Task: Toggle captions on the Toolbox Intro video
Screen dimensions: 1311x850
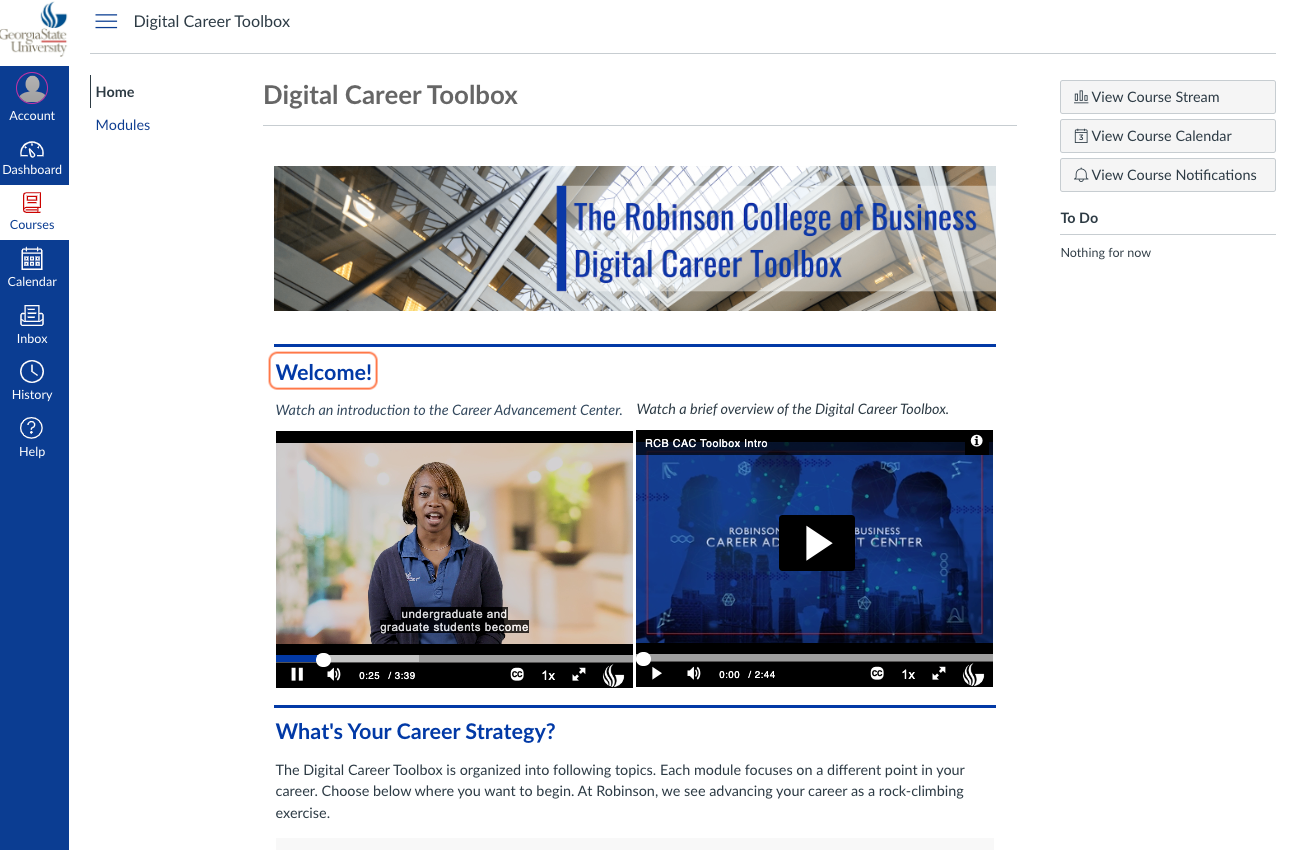Action: click(x=877, y=675)
